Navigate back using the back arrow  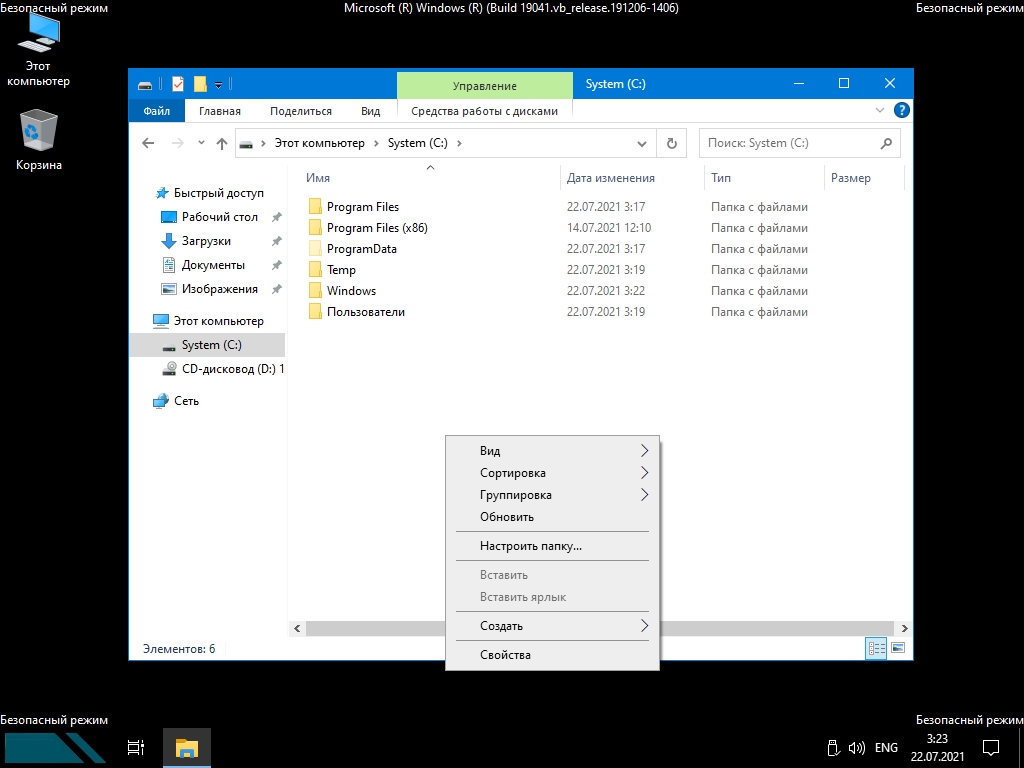click(x=149, y=143)
